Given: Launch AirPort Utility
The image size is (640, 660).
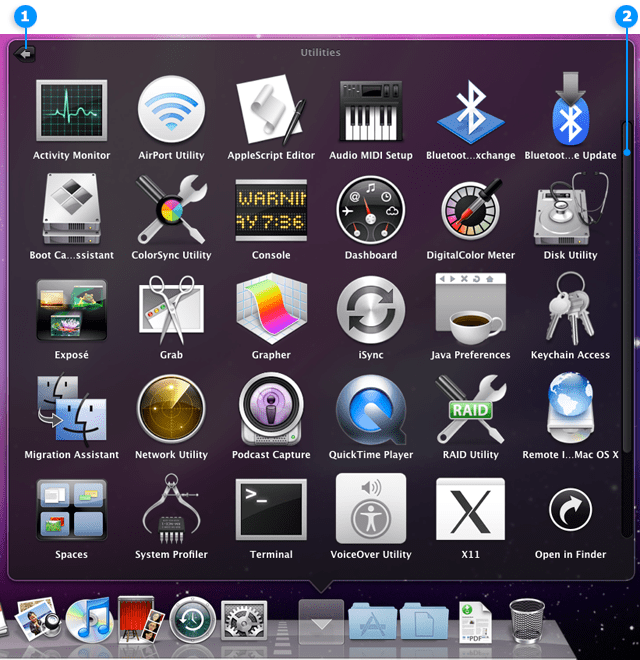Looking at the screenshot, I should point(171,110).
